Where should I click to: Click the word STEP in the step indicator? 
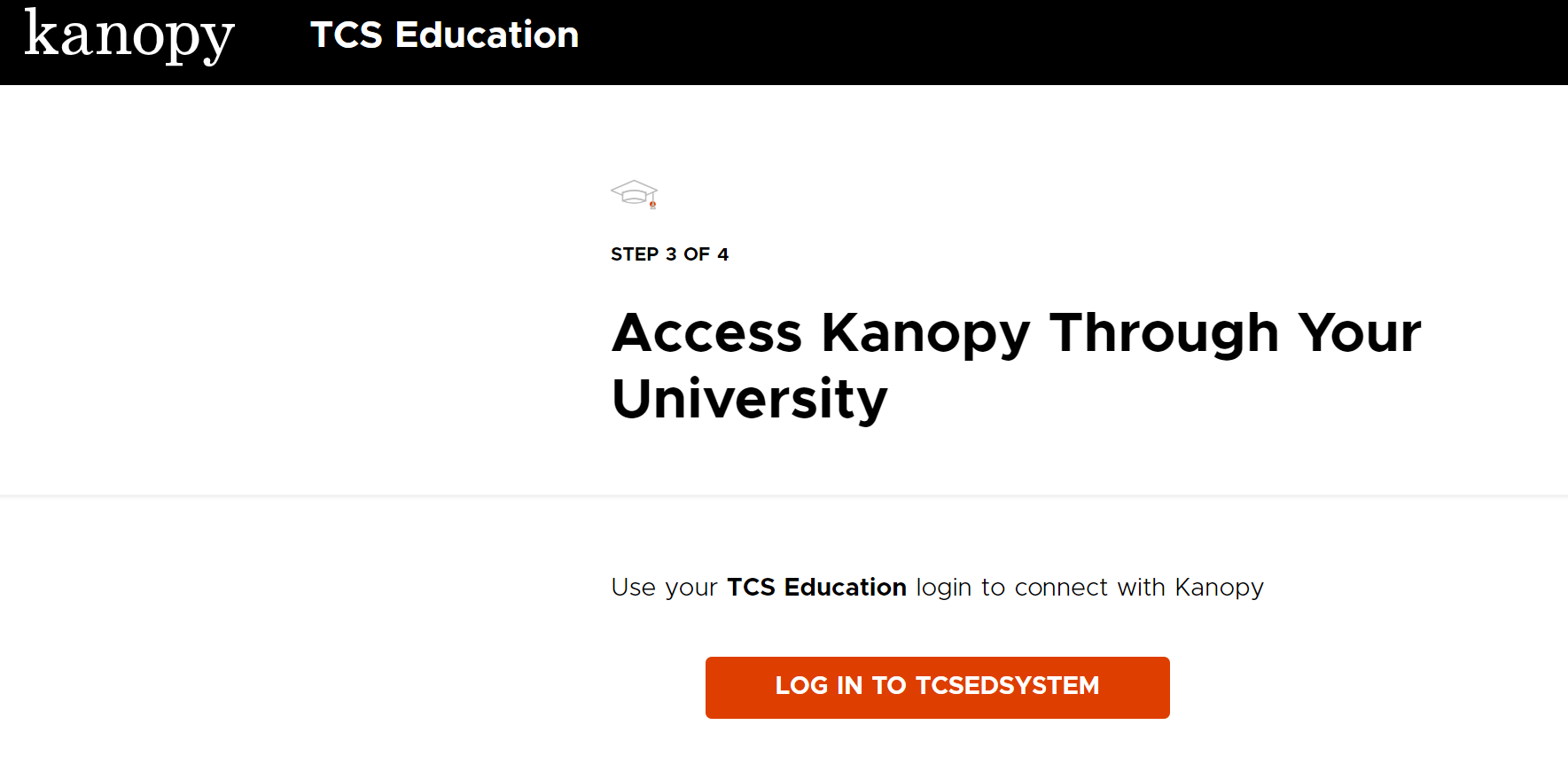click(635, 254)
